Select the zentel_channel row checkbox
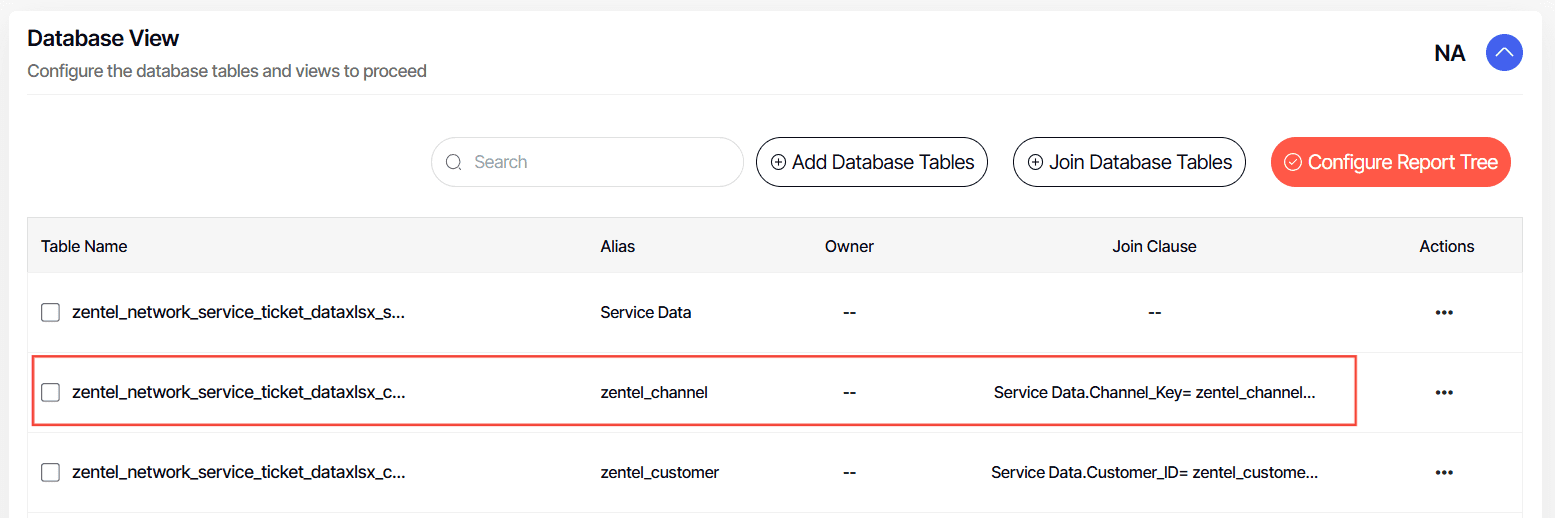 tap(50, 393)
